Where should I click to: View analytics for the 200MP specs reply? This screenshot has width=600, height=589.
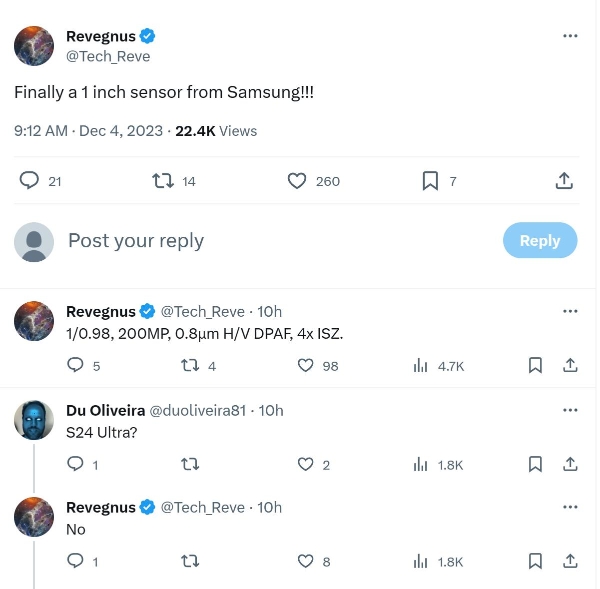[421, 366]
